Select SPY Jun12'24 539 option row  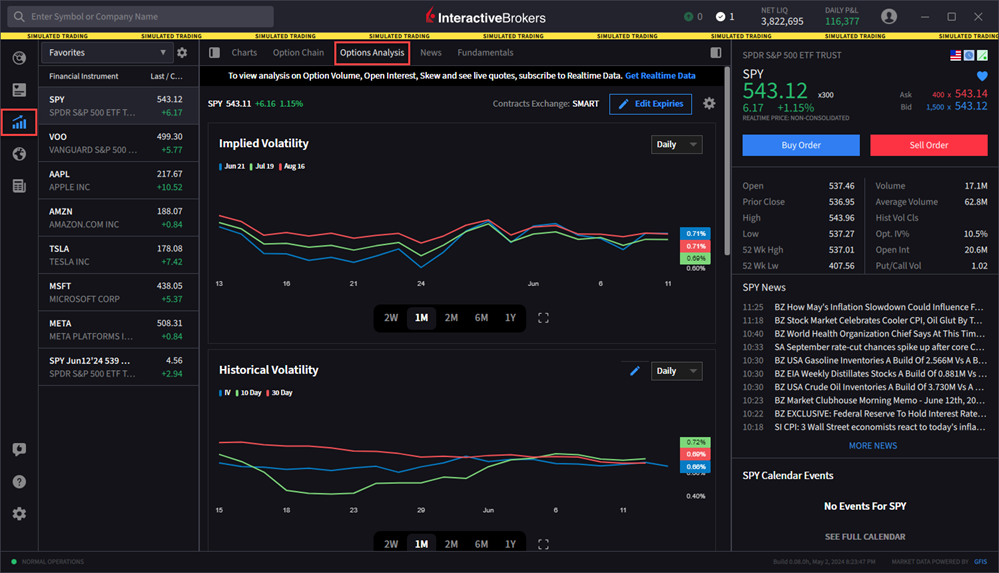[x=119, y=367]
